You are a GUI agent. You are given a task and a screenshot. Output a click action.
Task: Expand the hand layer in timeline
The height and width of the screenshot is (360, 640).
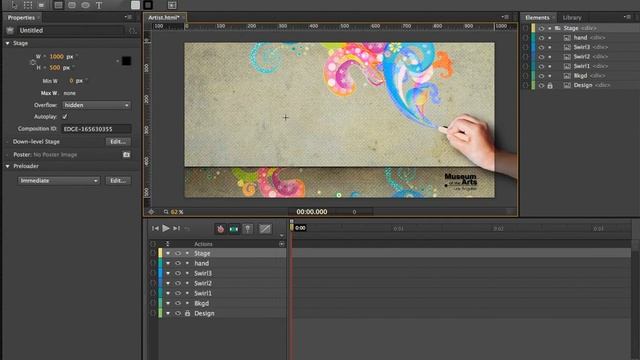coord(167,263)
